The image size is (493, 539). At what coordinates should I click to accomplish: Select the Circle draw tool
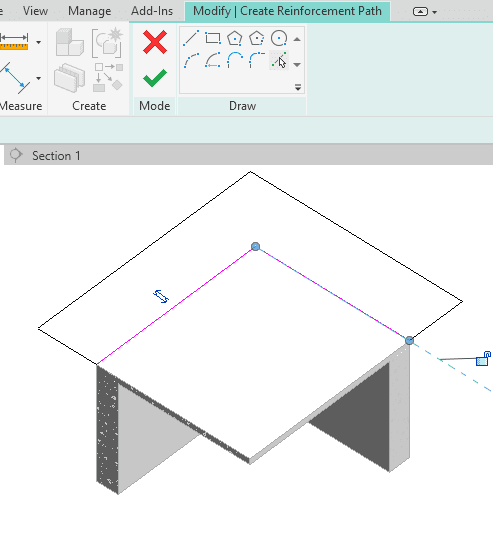point(278,38)
